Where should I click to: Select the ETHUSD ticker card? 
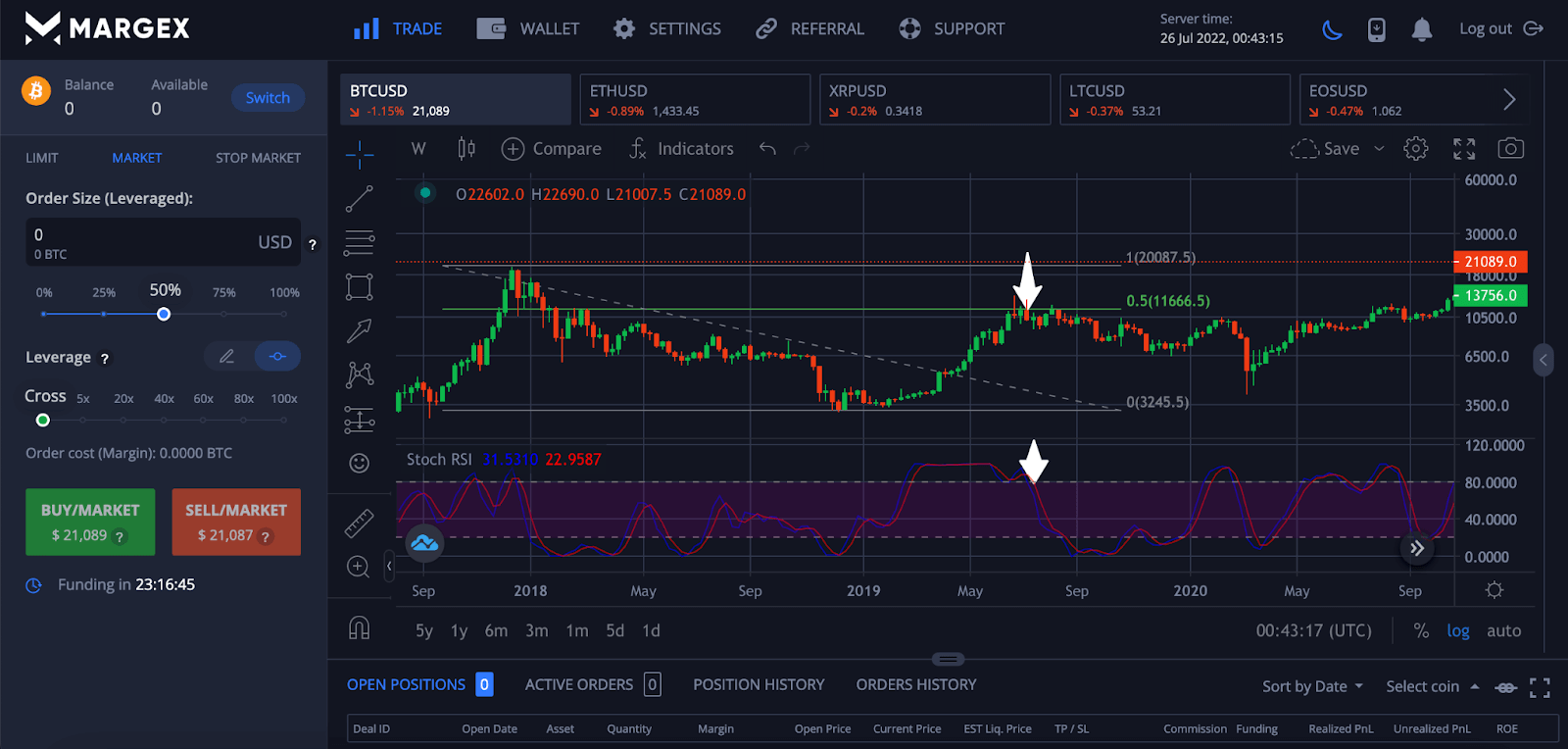(x=694, y=100)
